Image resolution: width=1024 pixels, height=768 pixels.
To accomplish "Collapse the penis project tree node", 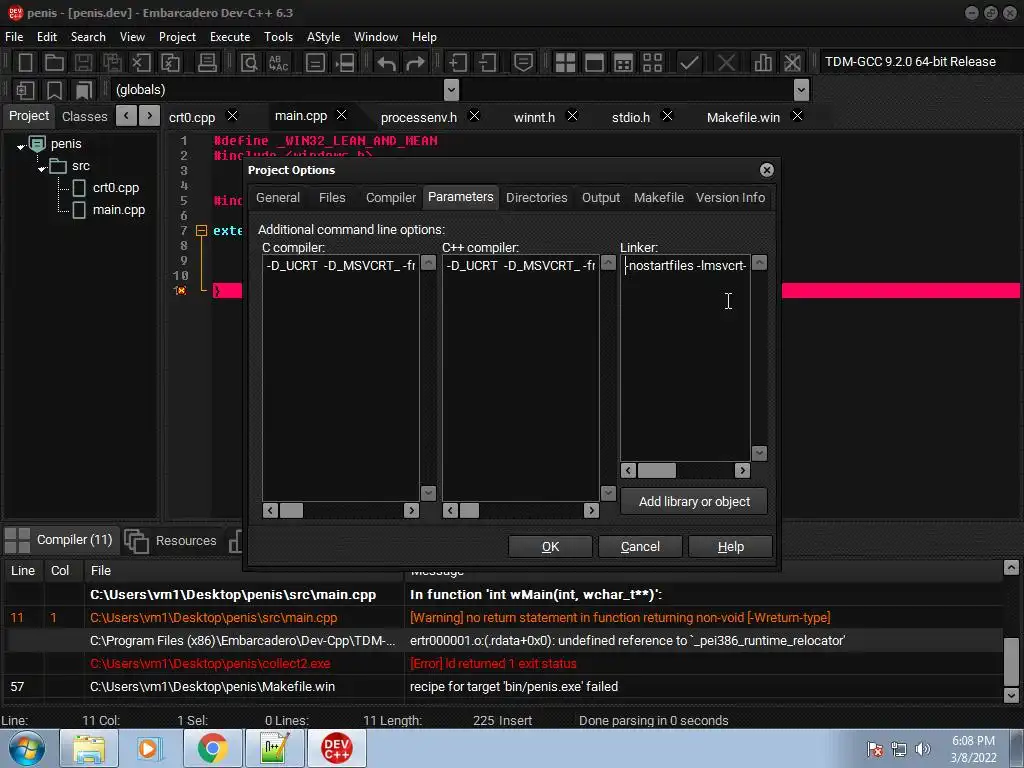I will coord(20,146).
